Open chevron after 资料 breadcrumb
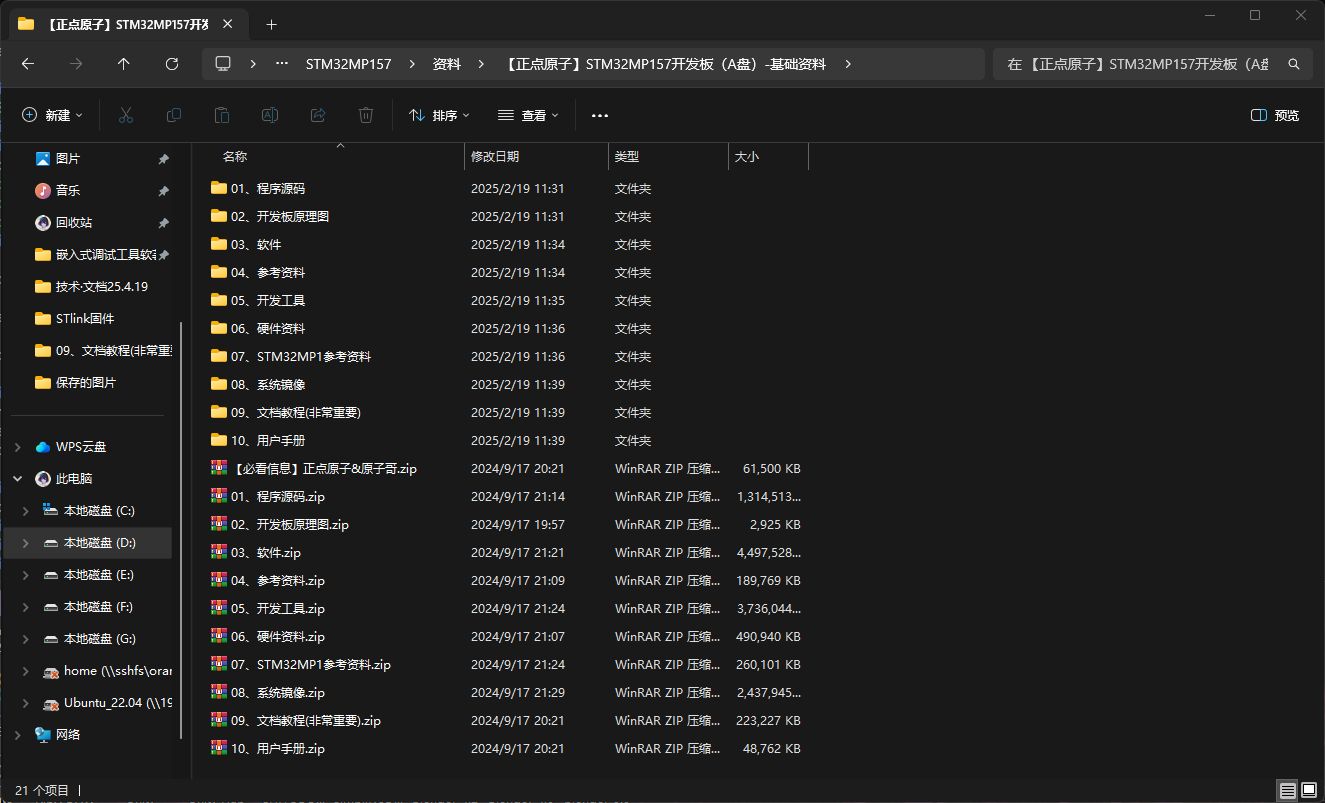This screenshot has width=1325, height=803. (x=481, y=63)
